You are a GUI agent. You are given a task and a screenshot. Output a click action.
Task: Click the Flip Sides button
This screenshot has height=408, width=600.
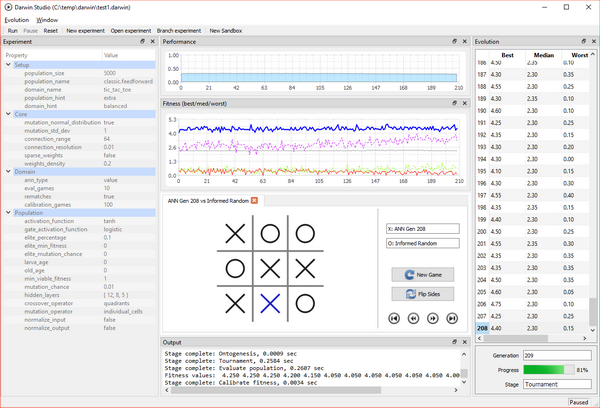[x=423, y=294]
